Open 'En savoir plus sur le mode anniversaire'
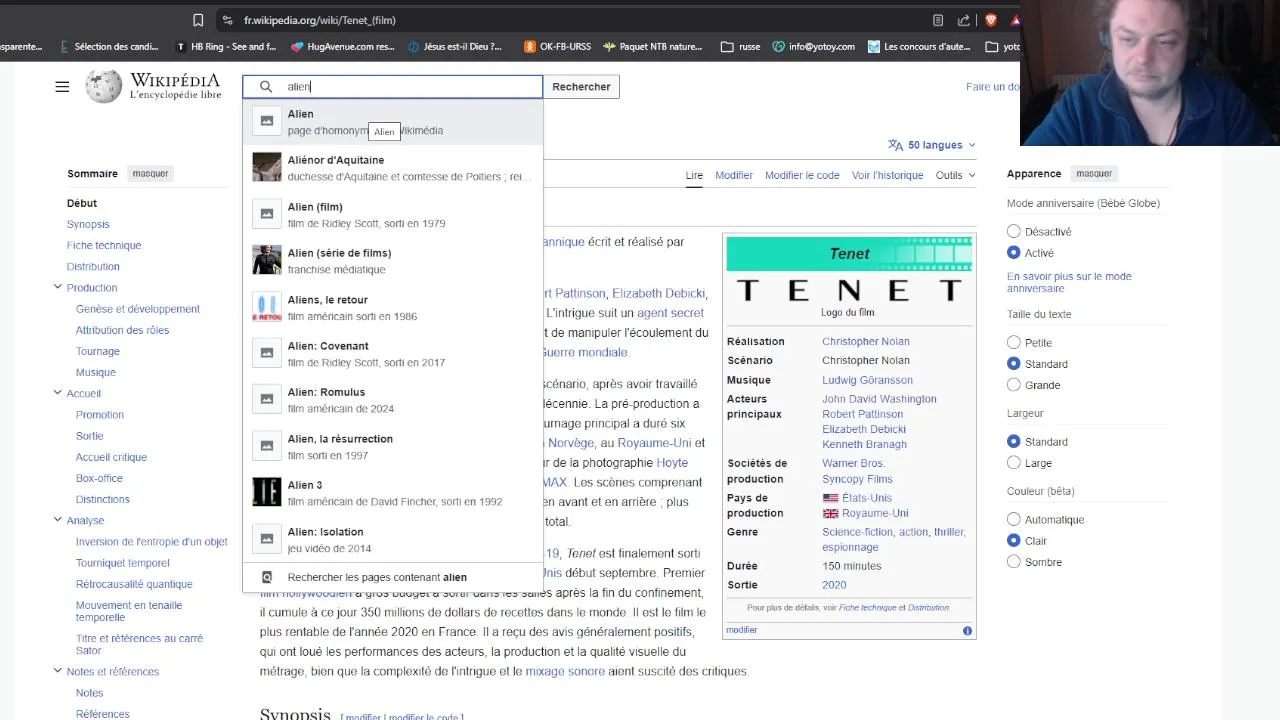This screenshot has width=1280, height=720. [x=1069, y=281]
